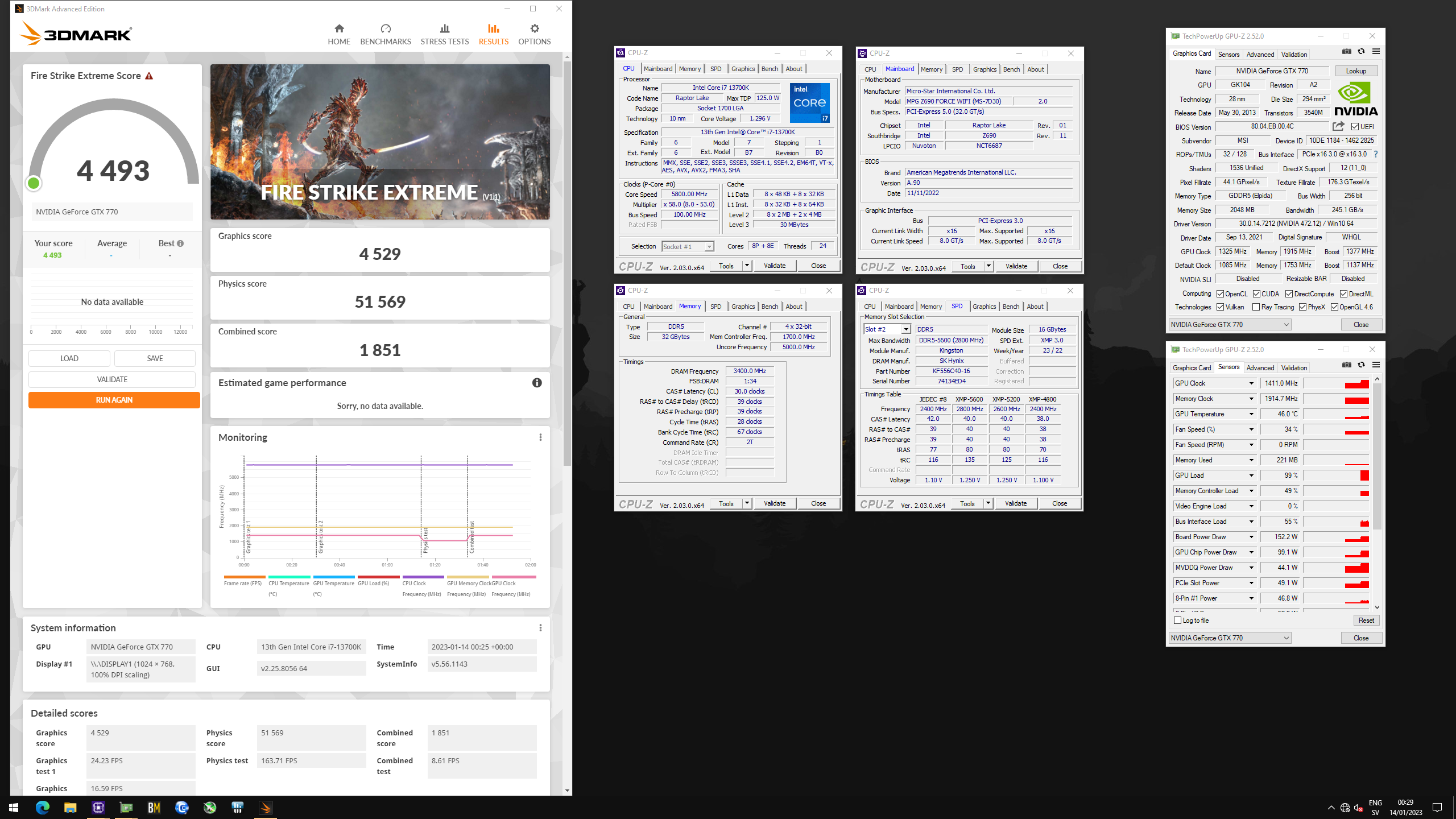Click the Fire Strike Extreme banner image
Image resolution: width=1456 pixels, height=819 pixels.
[380, 142]
